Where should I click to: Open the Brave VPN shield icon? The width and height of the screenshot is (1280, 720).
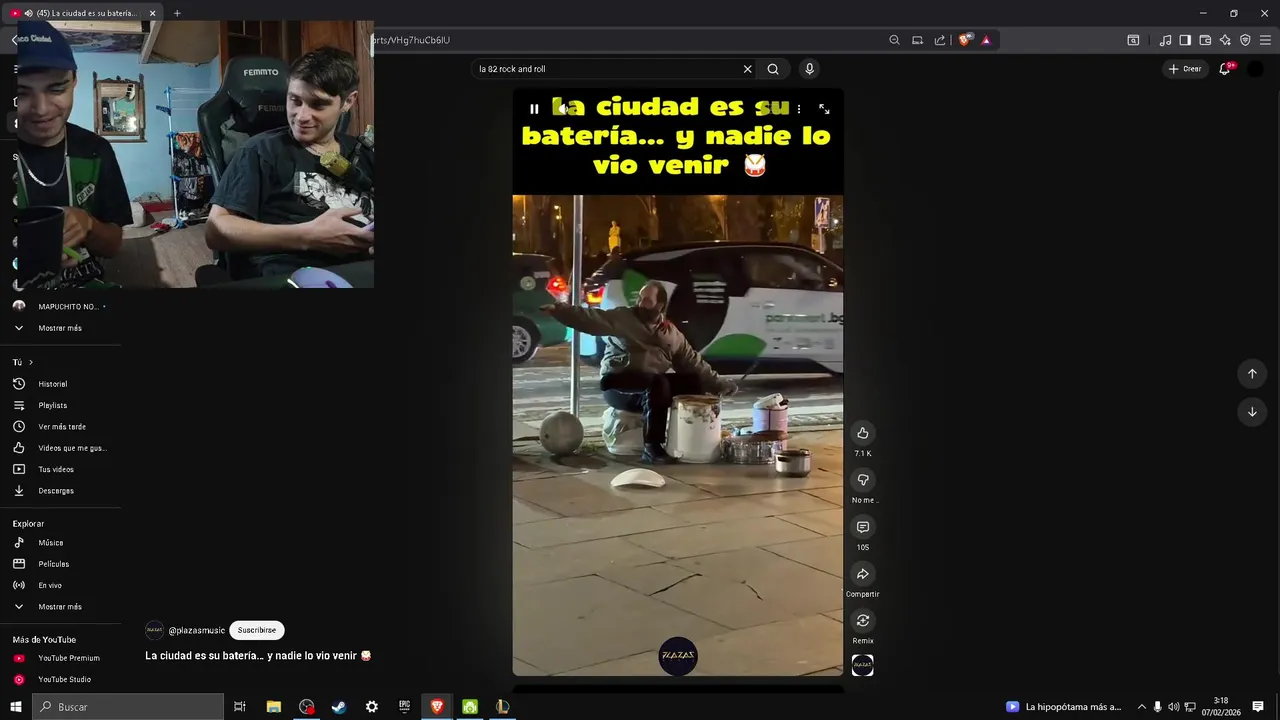pos(1245,40)
